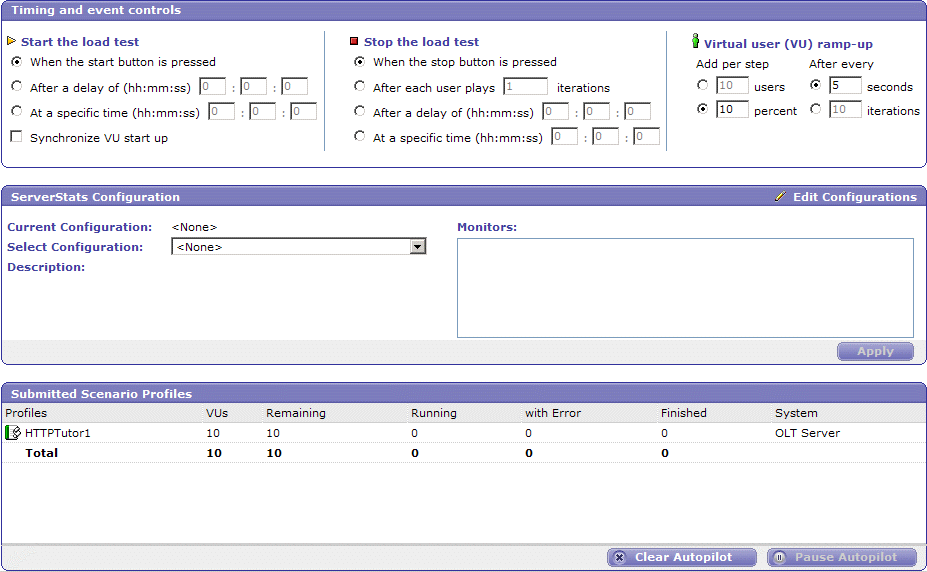Click the with Error column header
The height and width of the screenshot is (572, 927).
[553, 413]
